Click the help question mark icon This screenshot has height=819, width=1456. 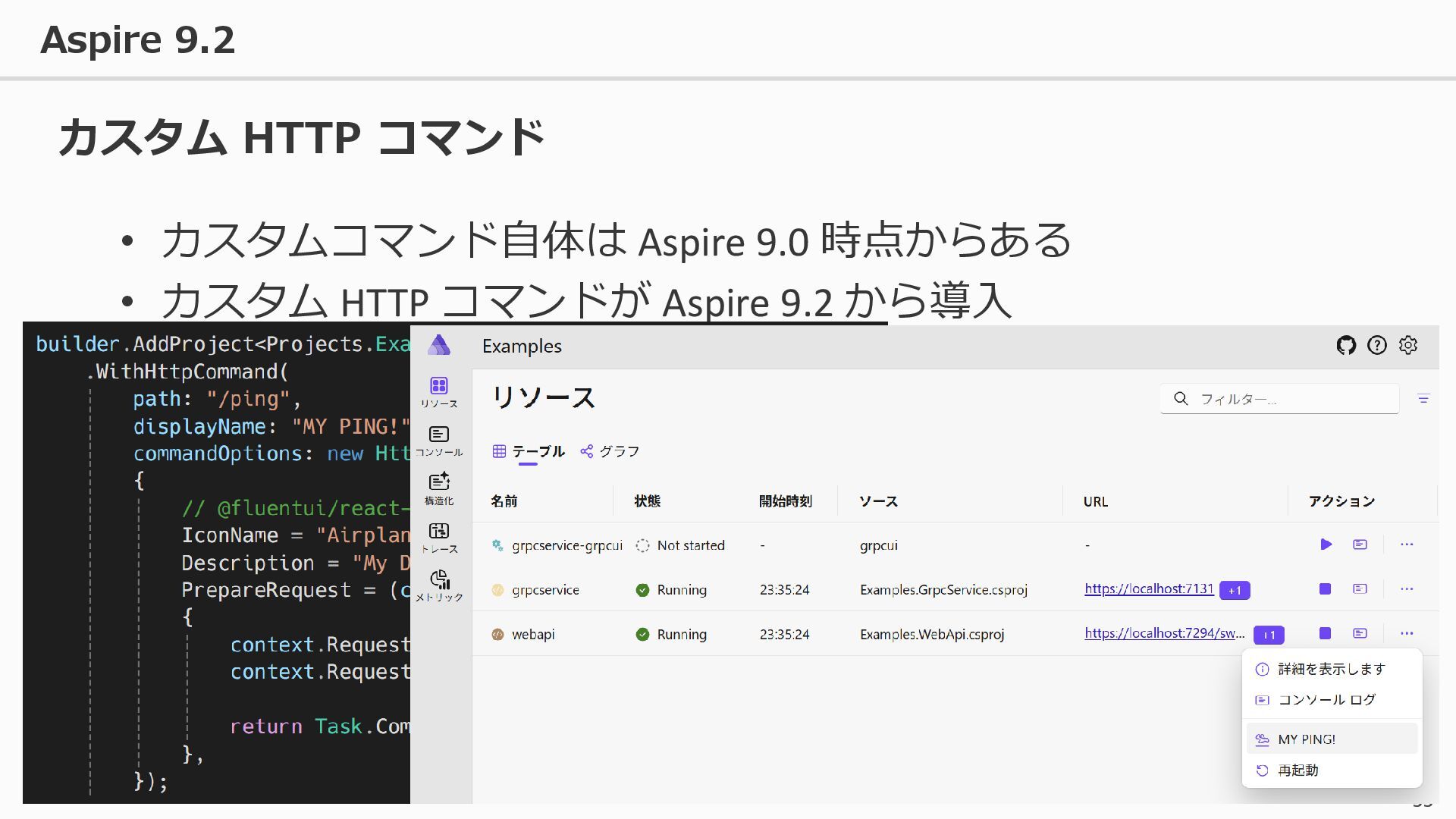coord(1377,346)
